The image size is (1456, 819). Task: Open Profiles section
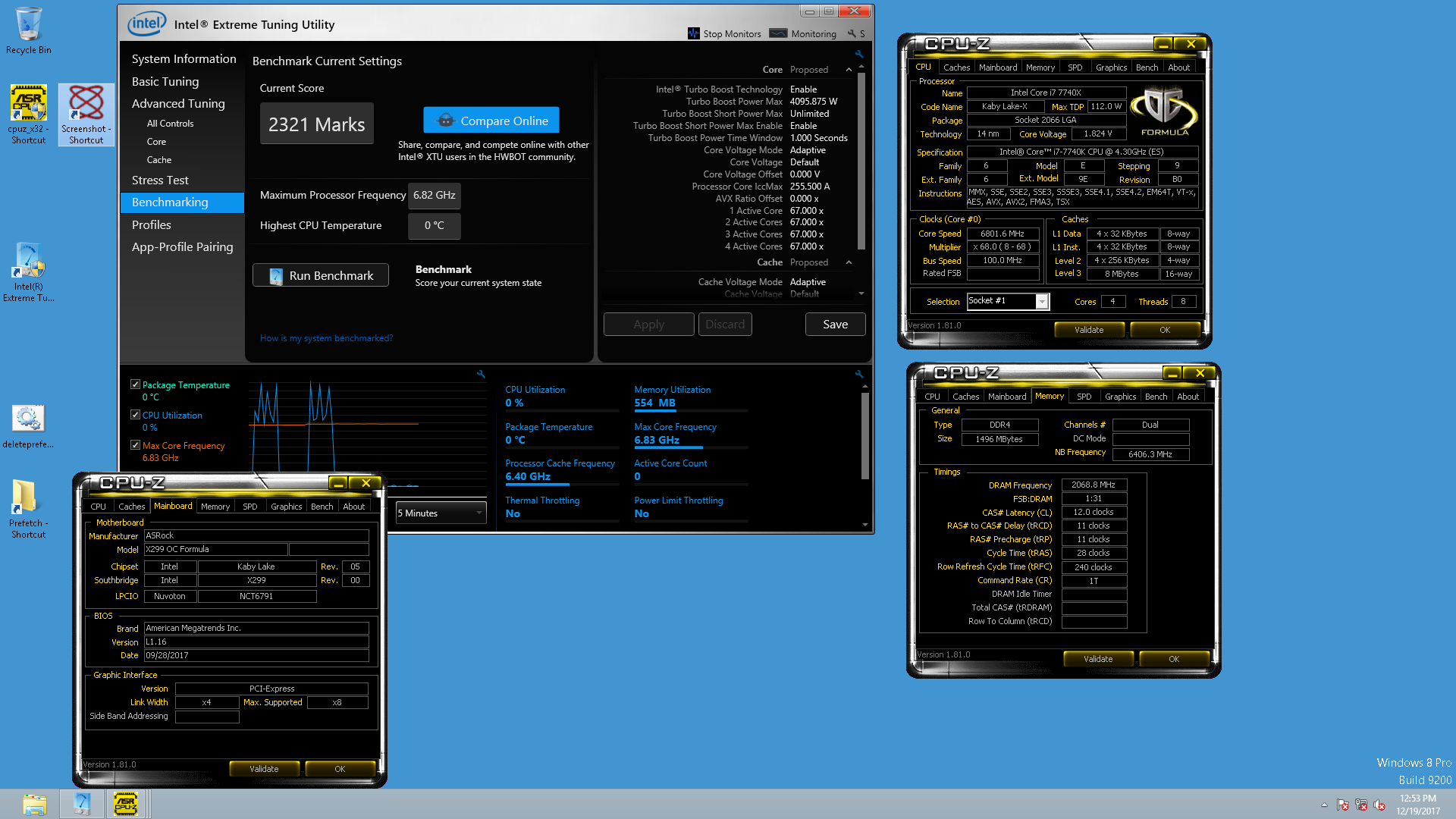click(x=152, y=224)
